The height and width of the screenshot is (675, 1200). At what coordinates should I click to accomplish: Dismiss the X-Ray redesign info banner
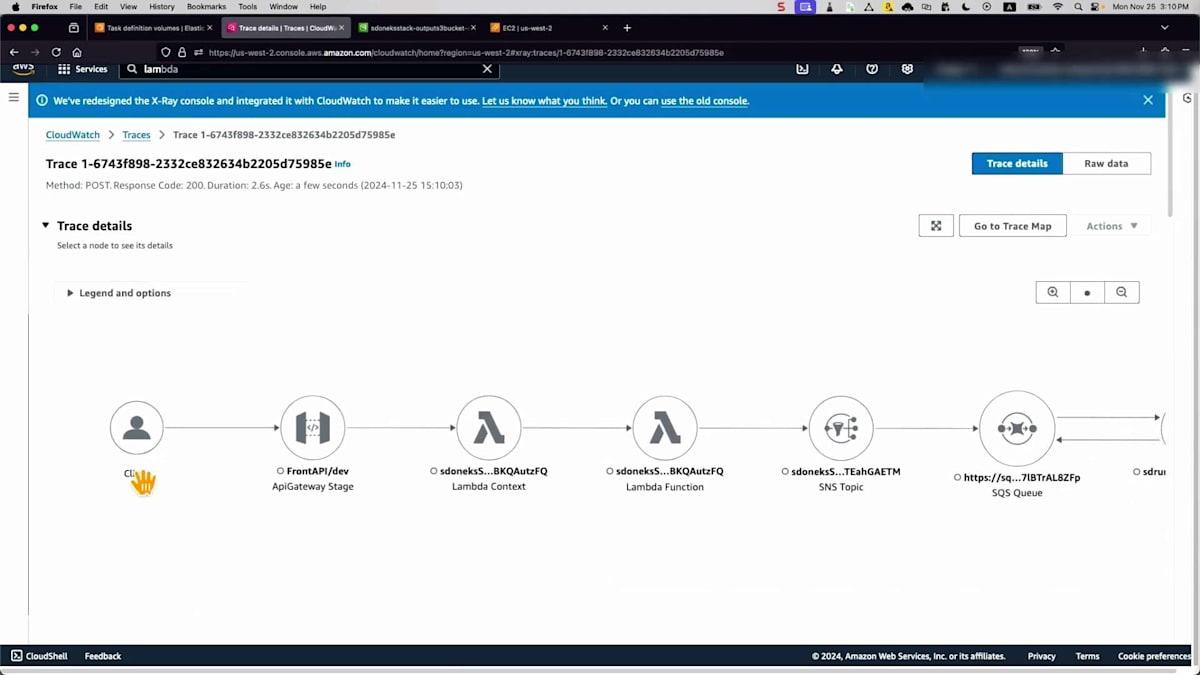coord(1148,100)
